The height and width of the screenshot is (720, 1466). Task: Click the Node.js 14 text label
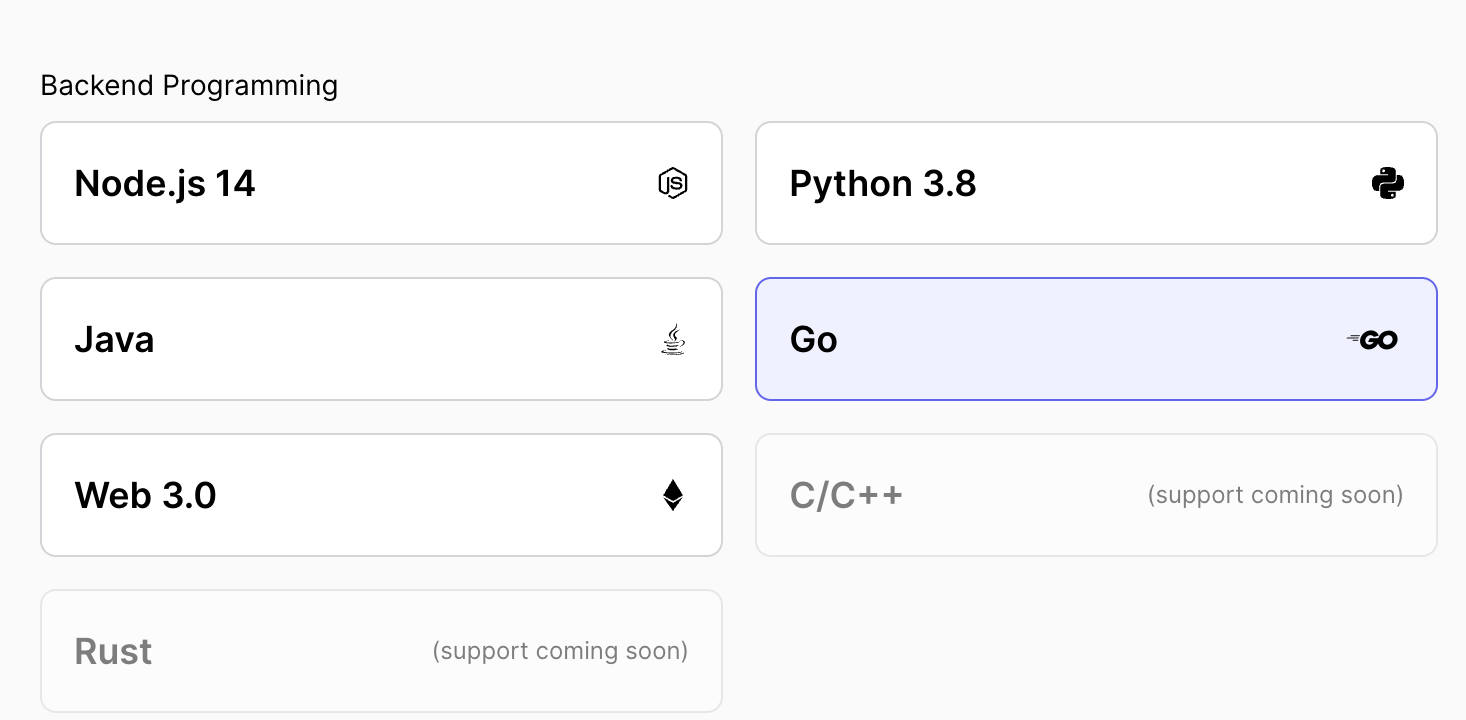click(165, 183)
